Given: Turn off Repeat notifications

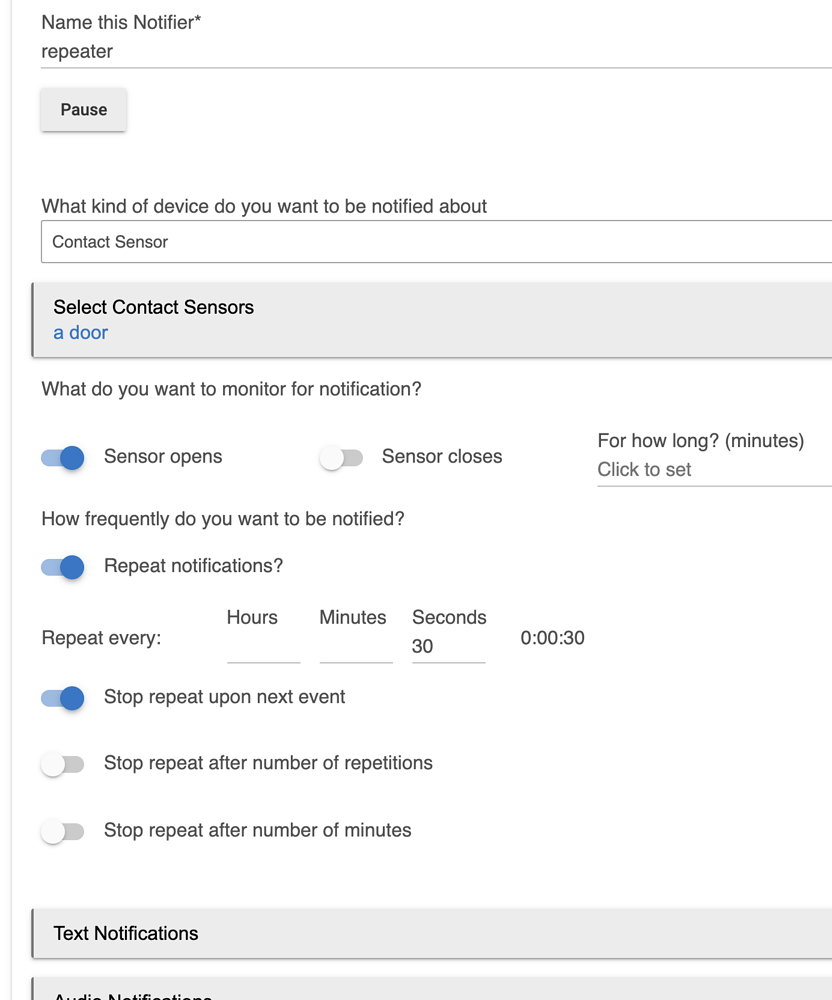Looking at the screenshot, I should 62,567.
